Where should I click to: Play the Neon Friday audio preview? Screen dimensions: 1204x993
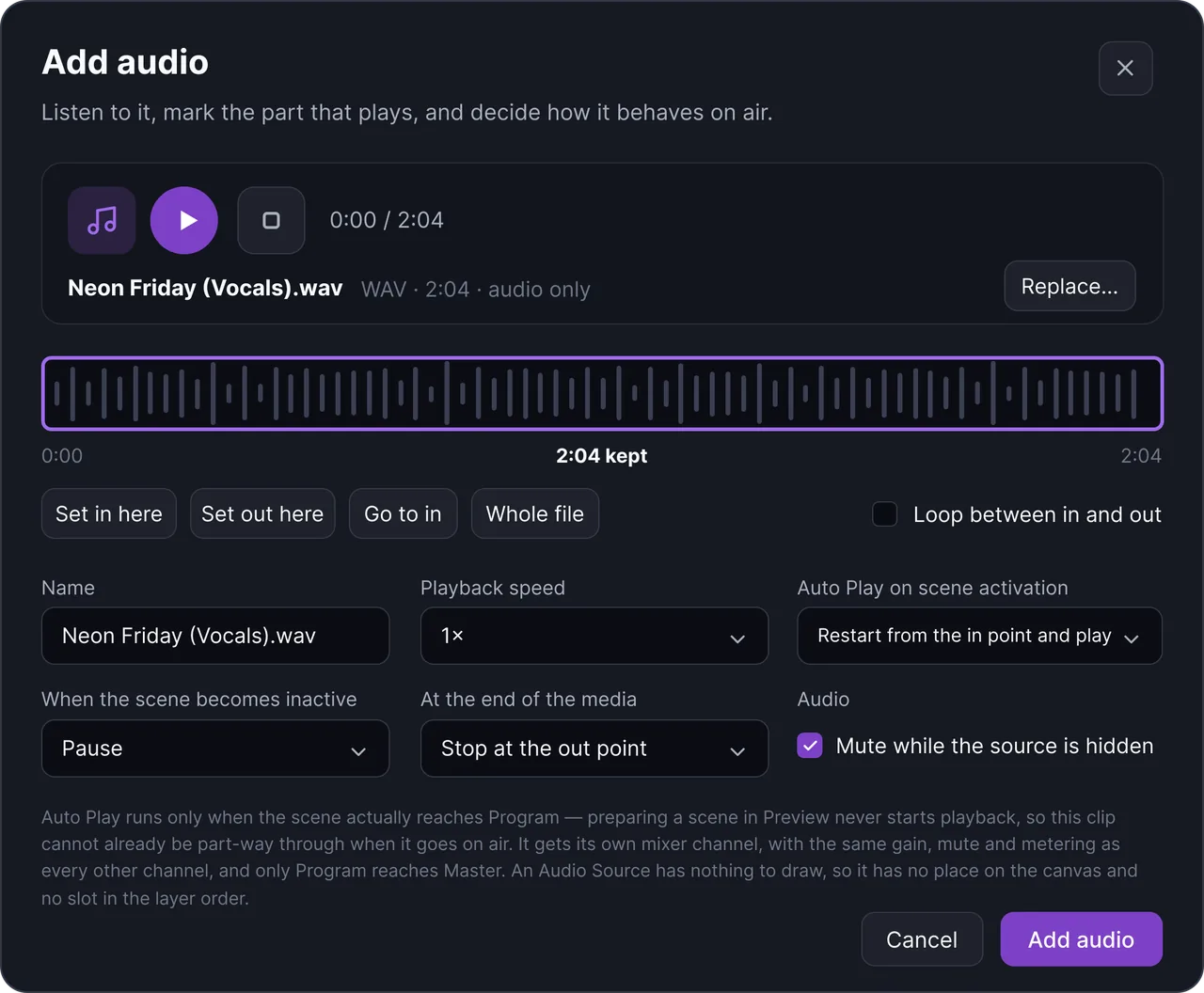click(184, 220)
